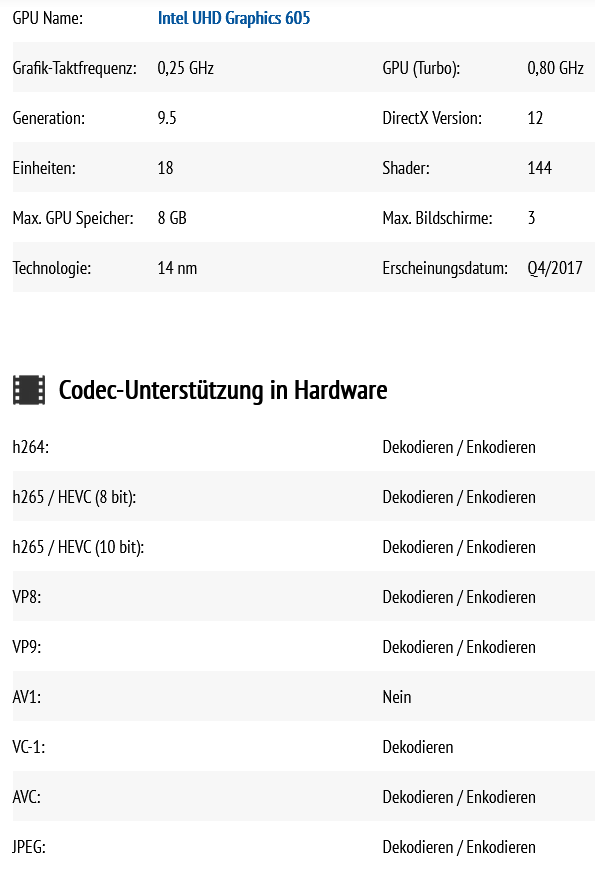
Task: Click the h265 / HEVC (10 bit) label
Action: (78, 547)
